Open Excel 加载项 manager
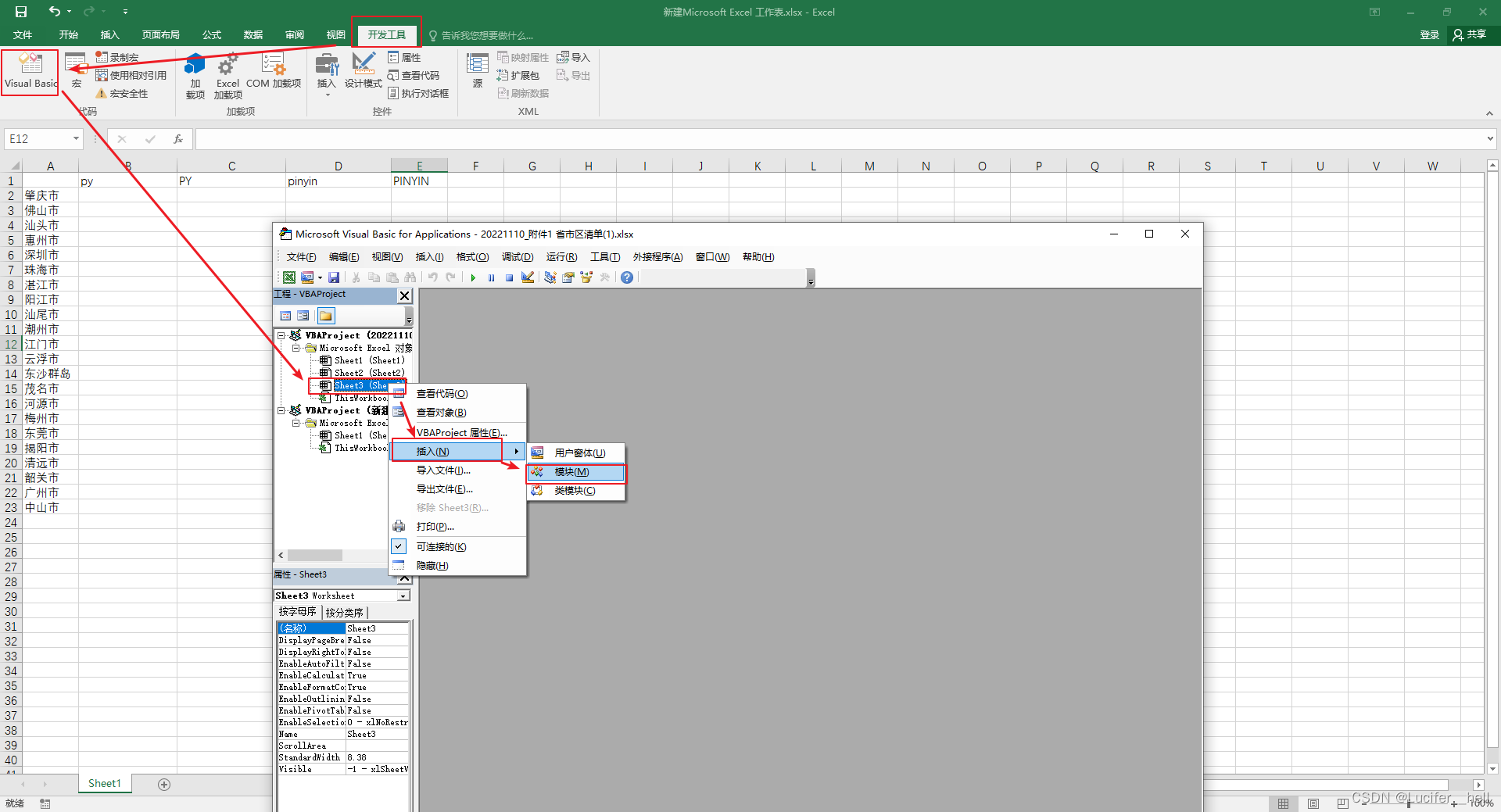The width and height of the screenshot is (1501, 812). click(227, 76)
